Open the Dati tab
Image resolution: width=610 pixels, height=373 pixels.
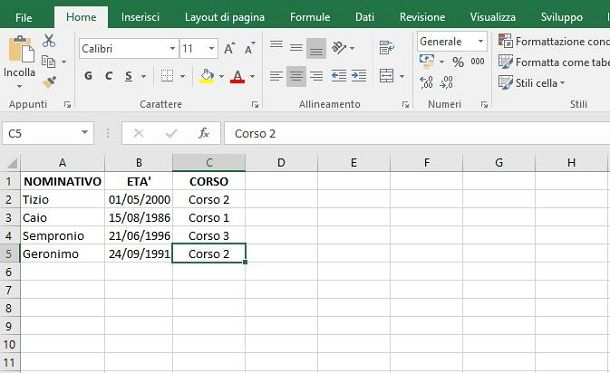365,17
